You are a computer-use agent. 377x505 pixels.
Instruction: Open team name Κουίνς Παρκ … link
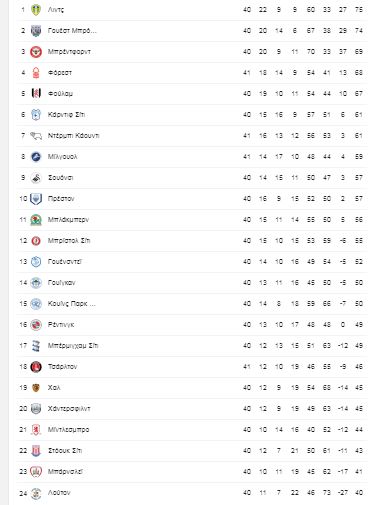(x=72, y=304)
